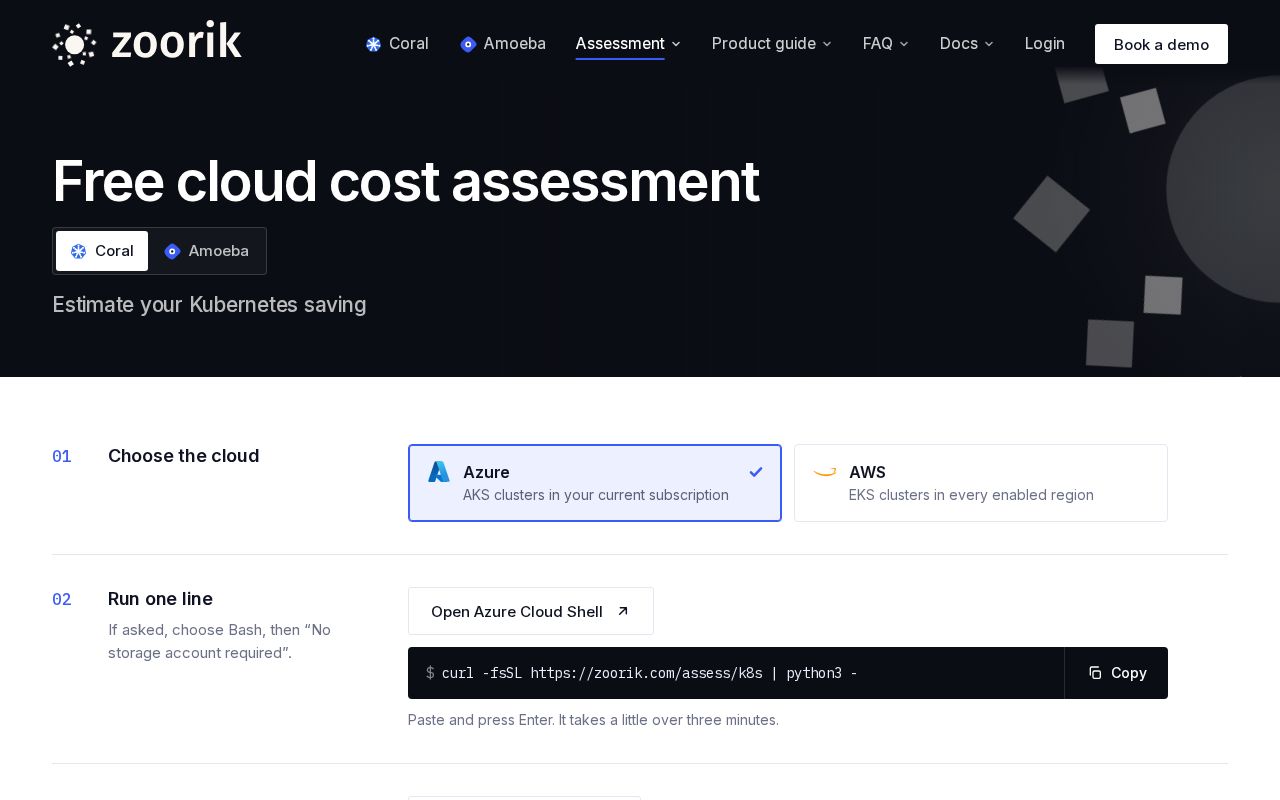This screenshot has height=800, width=1280.
Task: Click the copy clipboard icon
Action: (x=1095, y=673)
